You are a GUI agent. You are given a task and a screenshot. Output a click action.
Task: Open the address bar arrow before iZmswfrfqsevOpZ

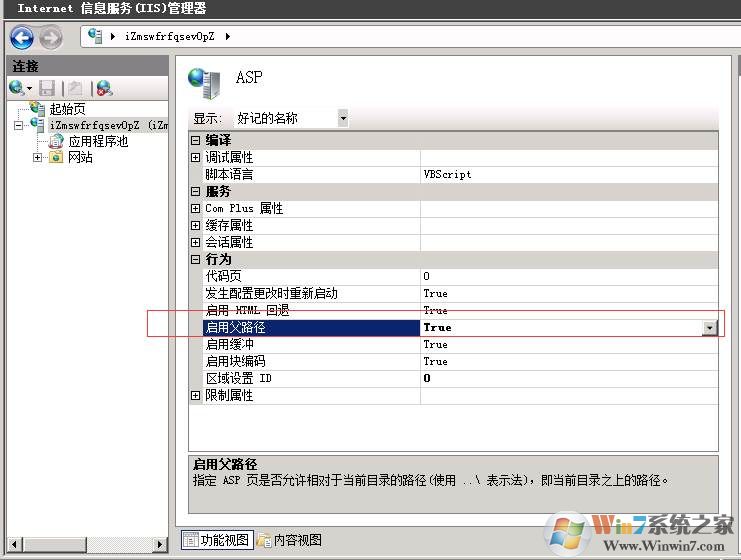pos(113,36)
